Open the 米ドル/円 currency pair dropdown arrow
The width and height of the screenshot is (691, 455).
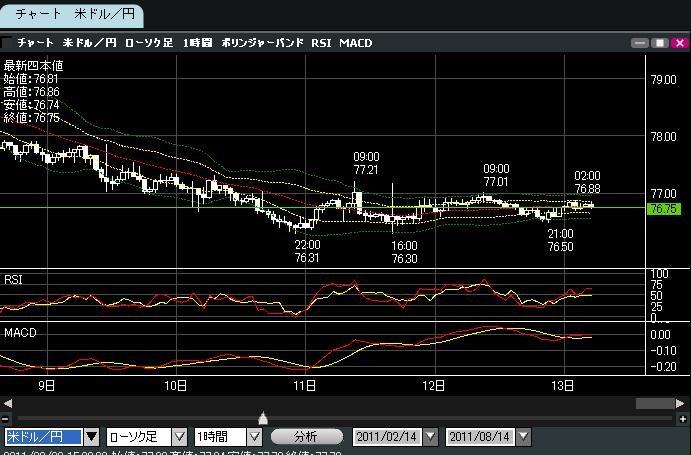(x=91, y=437)
